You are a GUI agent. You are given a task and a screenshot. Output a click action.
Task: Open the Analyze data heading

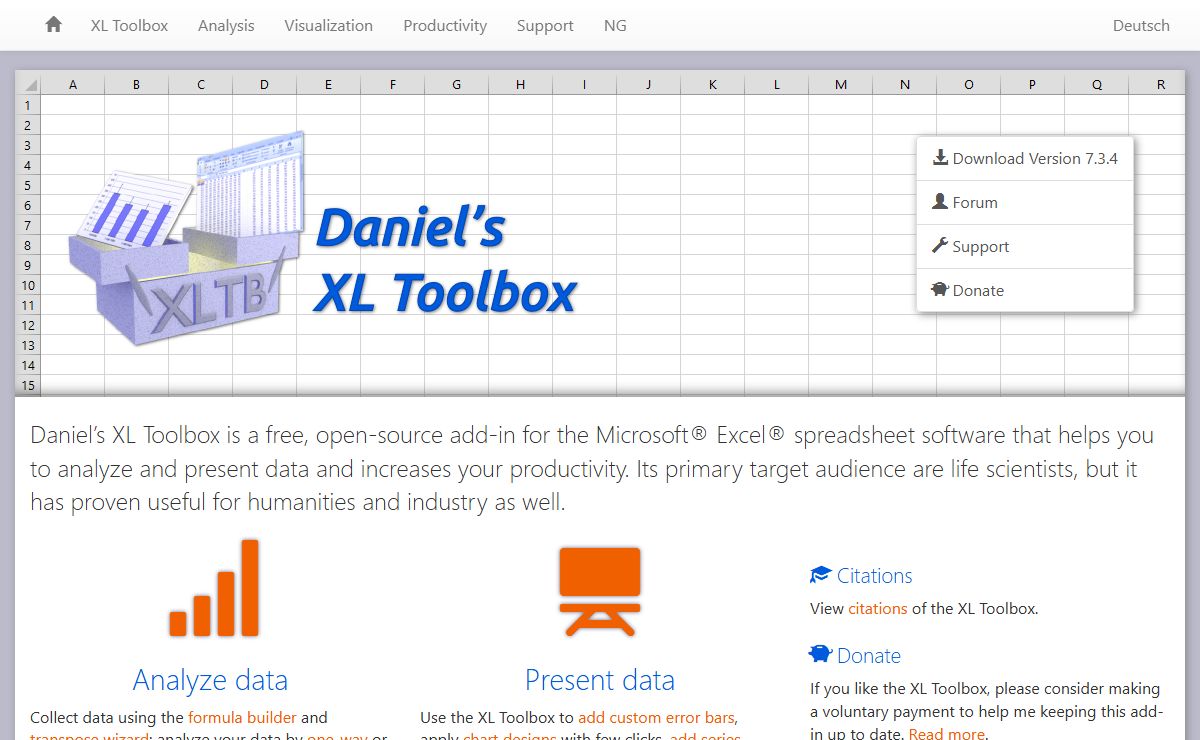tap(210, 680)
